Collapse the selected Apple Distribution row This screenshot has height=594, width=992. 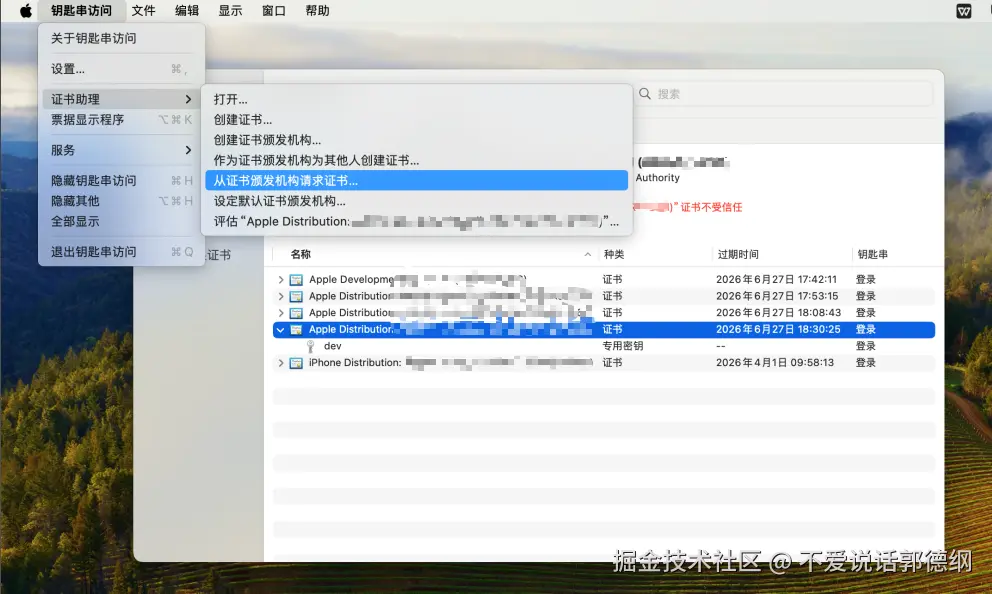[280, 330]
